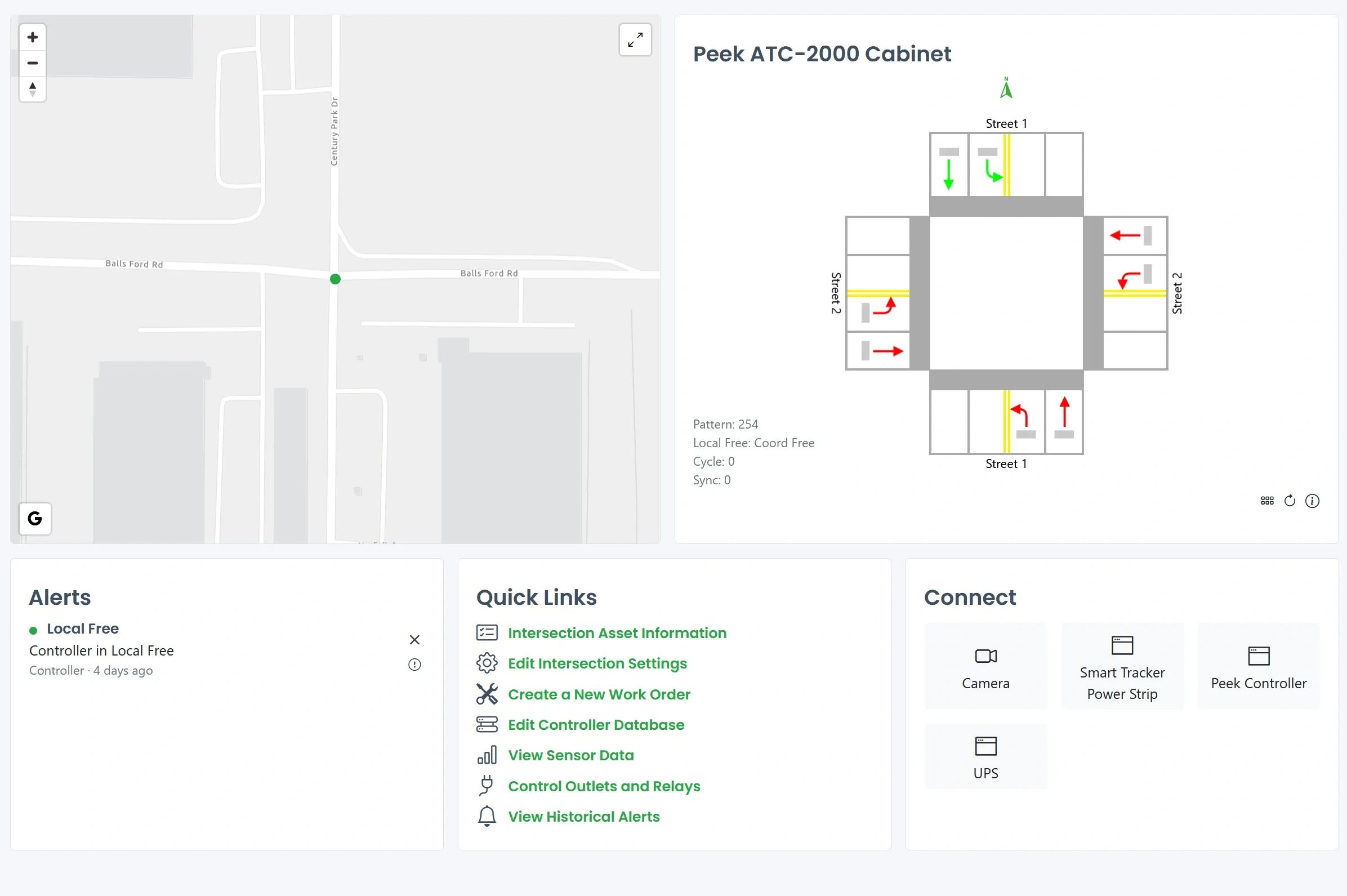Open Intersection Asset Information link
Image resolution: width=1347 pixels, height=896 pixels.
617,632
